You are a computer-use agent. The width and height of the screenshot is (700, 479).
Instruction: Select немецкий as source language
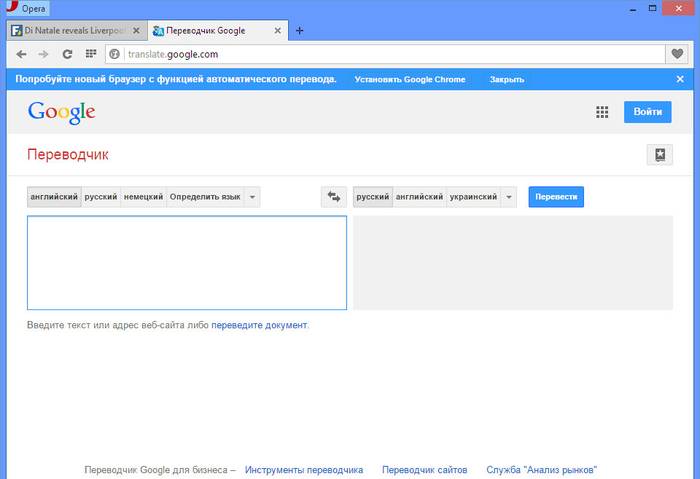(x=143, y=197)
